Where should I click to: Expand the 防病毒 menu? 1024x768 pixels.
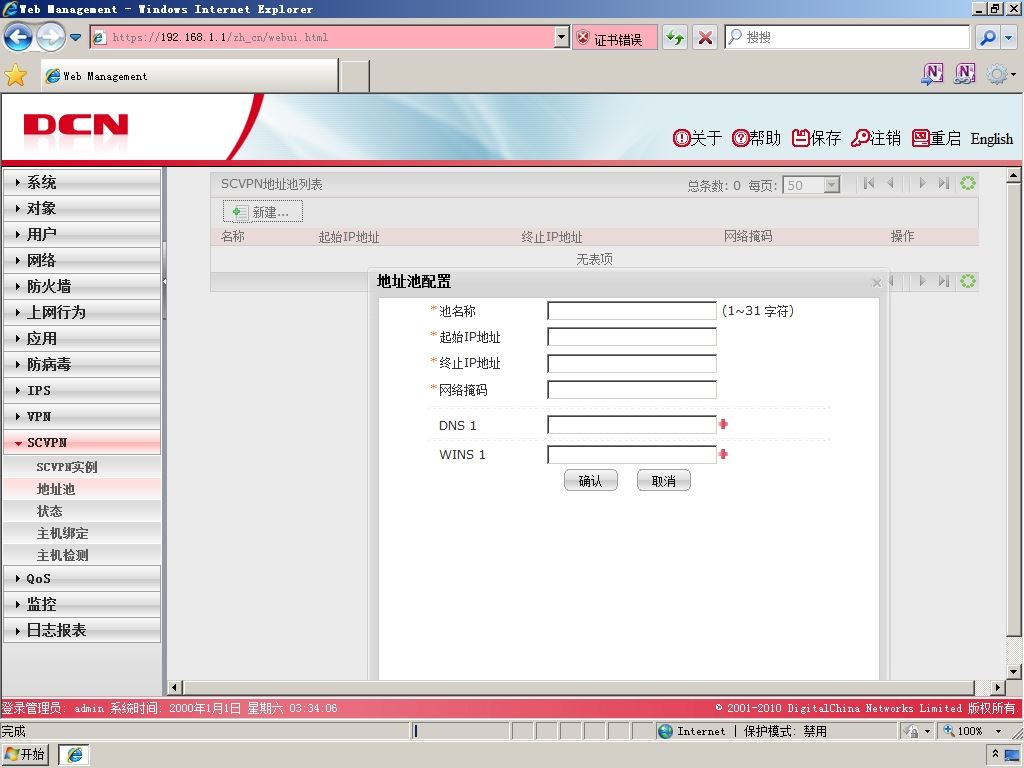pyautogui.click(x=82, y=364)
